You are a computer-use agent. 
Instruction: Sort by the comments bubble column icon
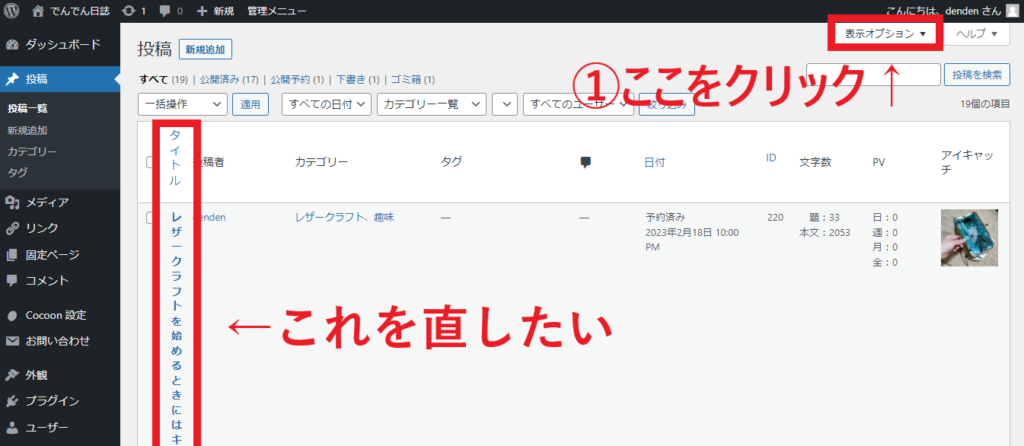(x=586, y=163)
